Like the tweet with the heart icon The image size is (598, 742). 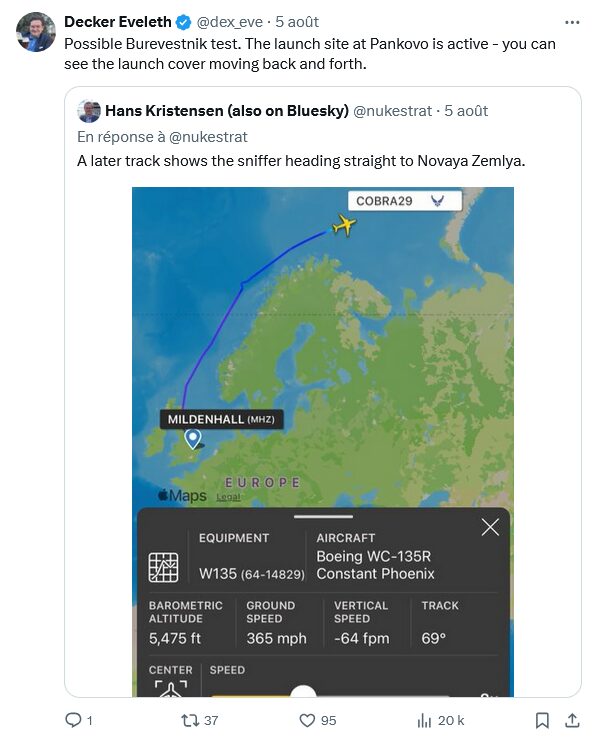click(307, 720)
